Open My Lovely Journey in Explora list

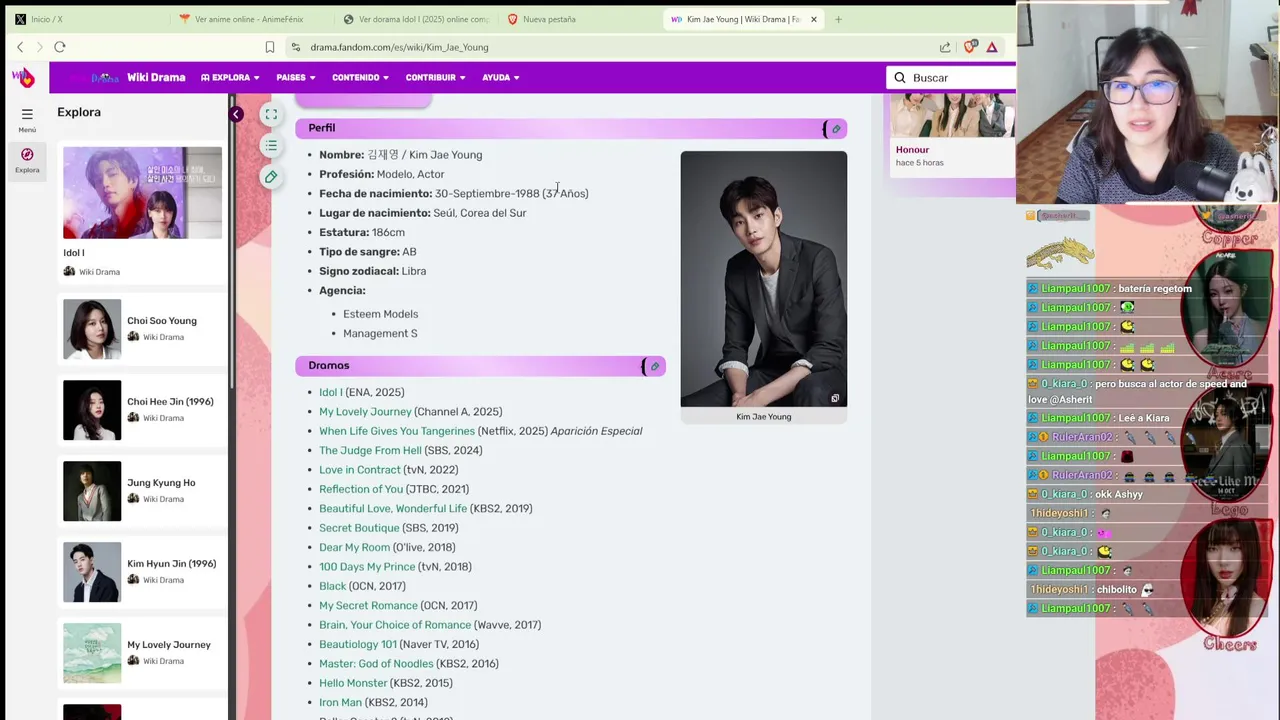click(x=142, y=653)
